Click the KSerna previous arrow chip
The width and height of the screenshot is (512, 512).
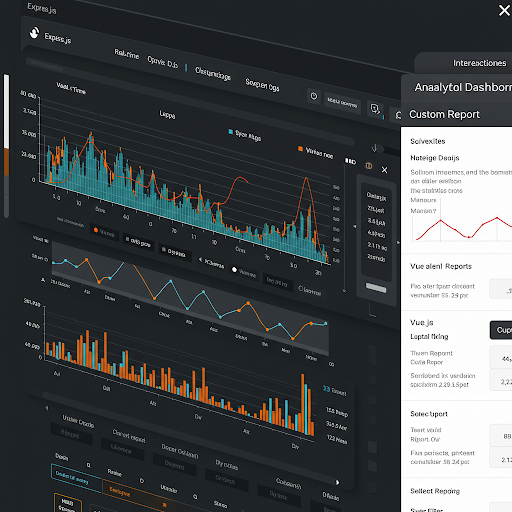[x=211, y=263]
